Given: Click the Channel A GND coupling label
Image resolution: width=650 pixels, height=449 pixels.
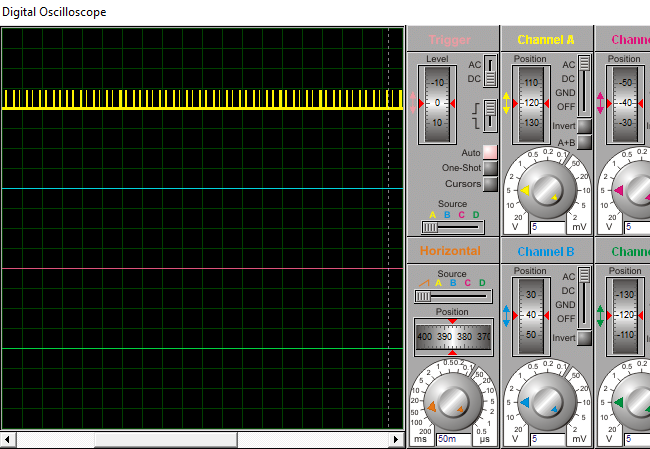Looking at the screenshot, I should pyautogui.click(x=565, y=93).
